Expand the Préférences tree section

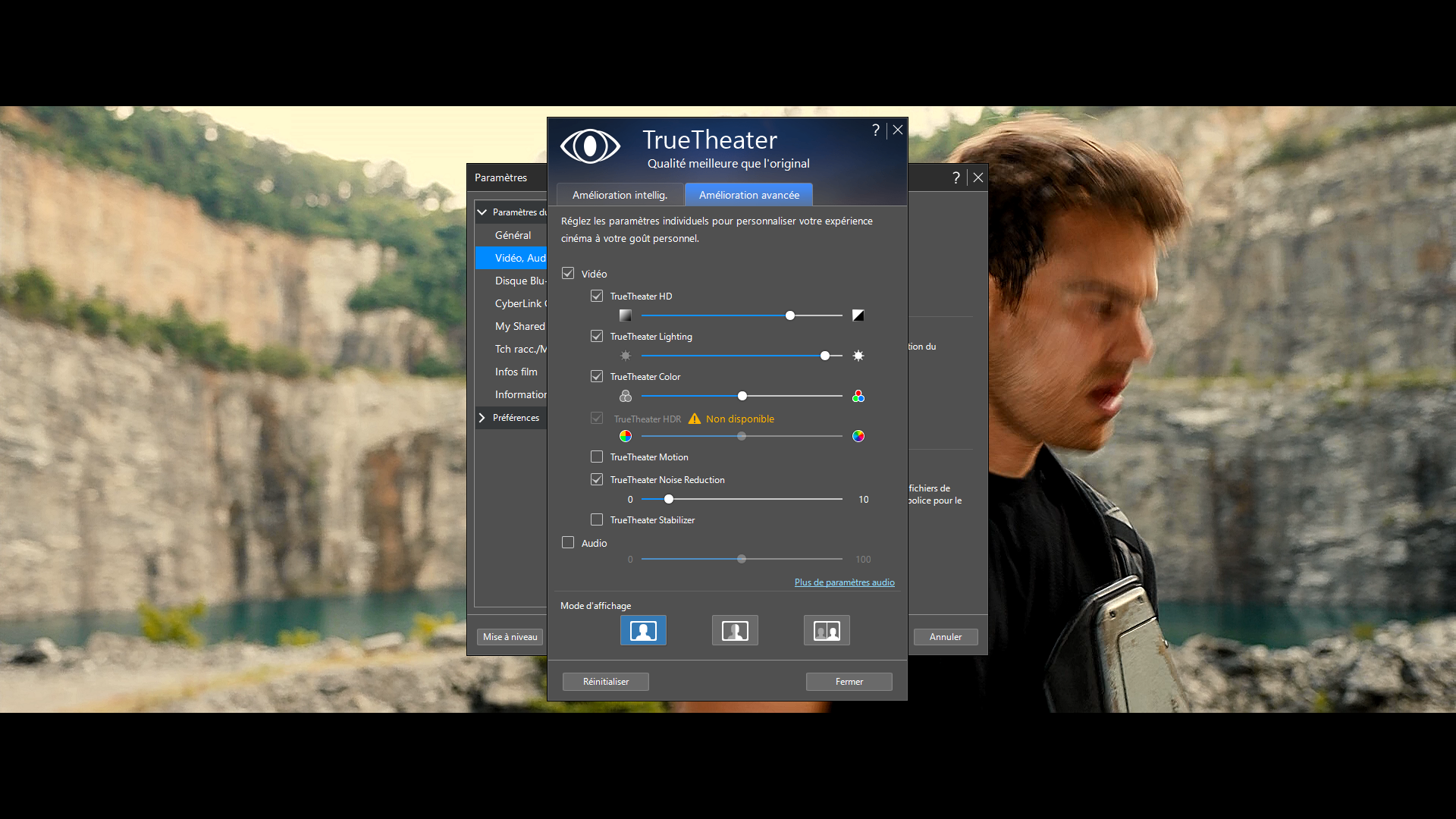[x=482, y=418]
